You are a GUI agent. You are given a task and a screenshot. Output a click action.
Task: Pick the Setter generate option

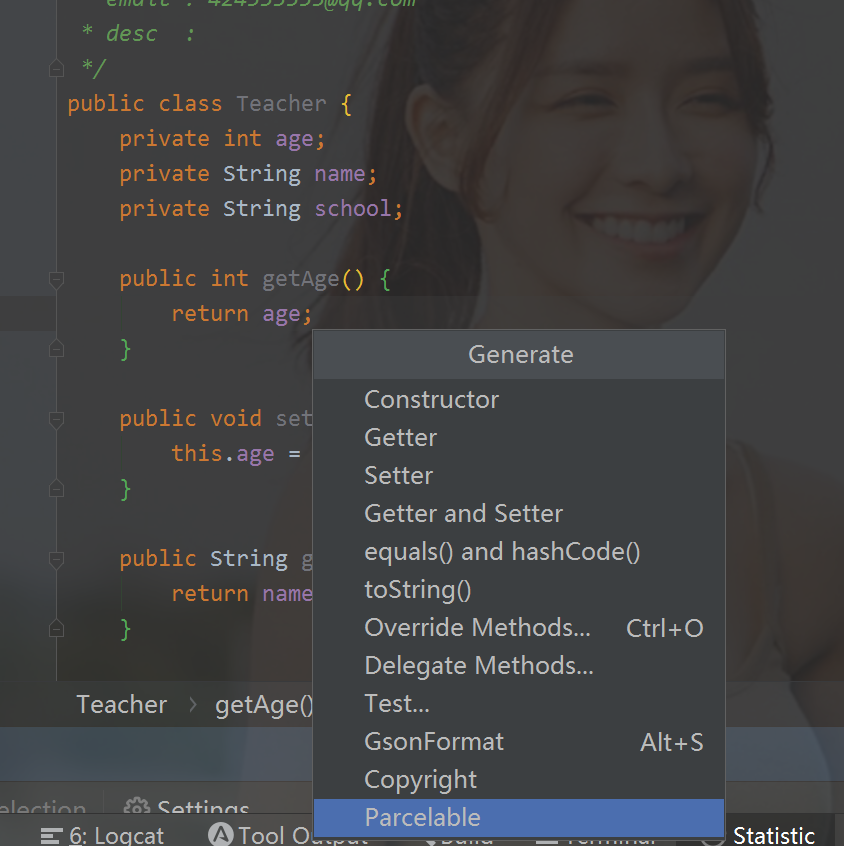(x=519, y=476)
